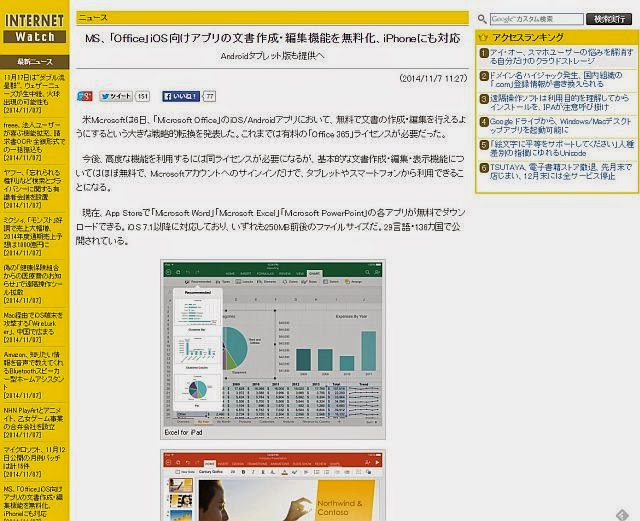Click the article headline about MS Office iOS
640x521 pixels.
coord(272,38)
